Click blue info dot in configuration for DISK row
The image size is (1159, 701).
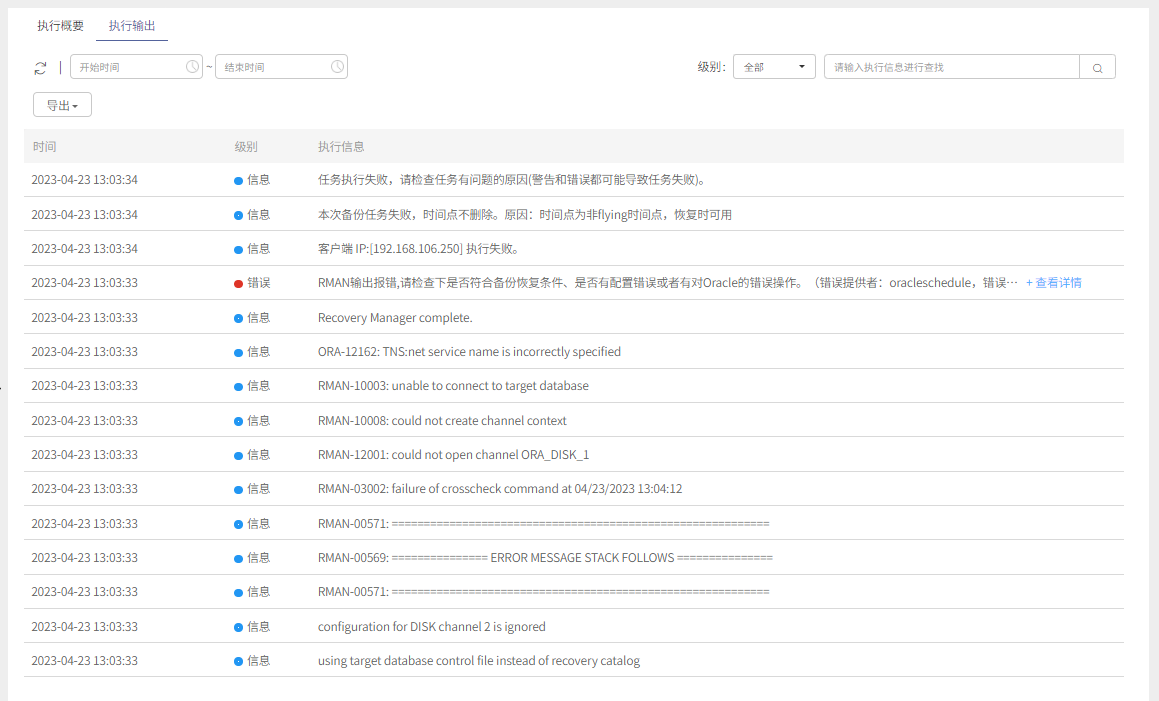pyautogui.click(x=238, y=627)
